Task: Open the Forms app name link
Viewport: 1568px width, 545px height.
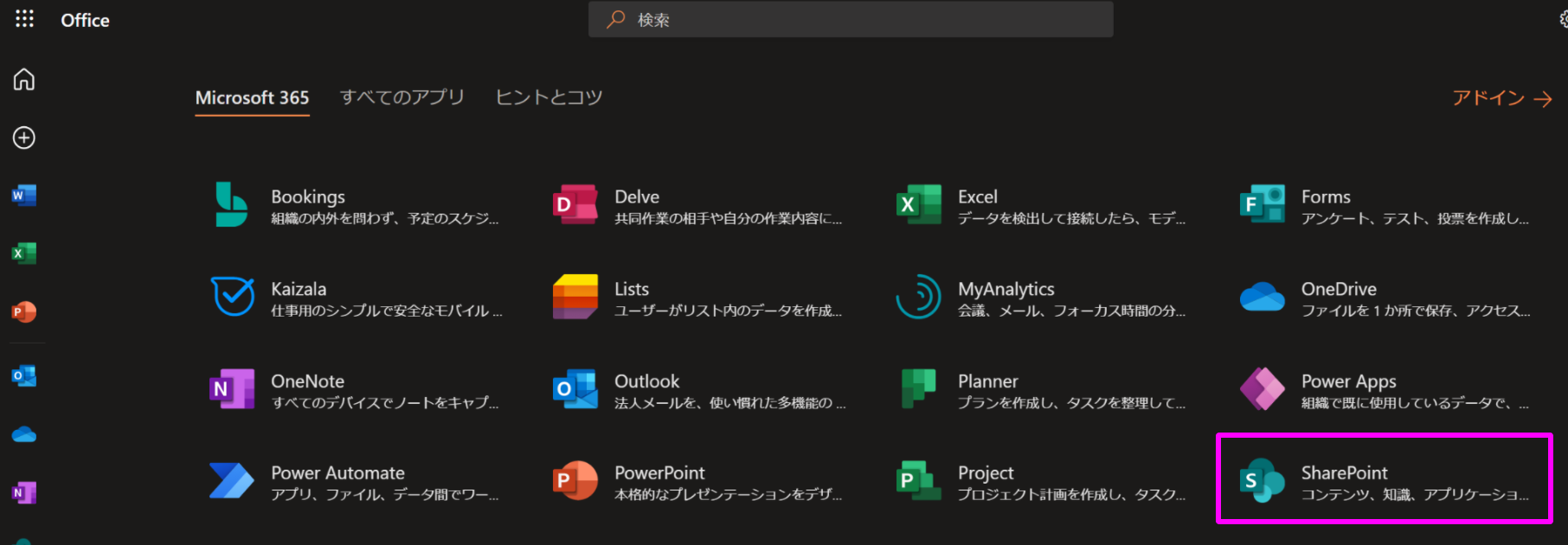Action: [1326, 196]
